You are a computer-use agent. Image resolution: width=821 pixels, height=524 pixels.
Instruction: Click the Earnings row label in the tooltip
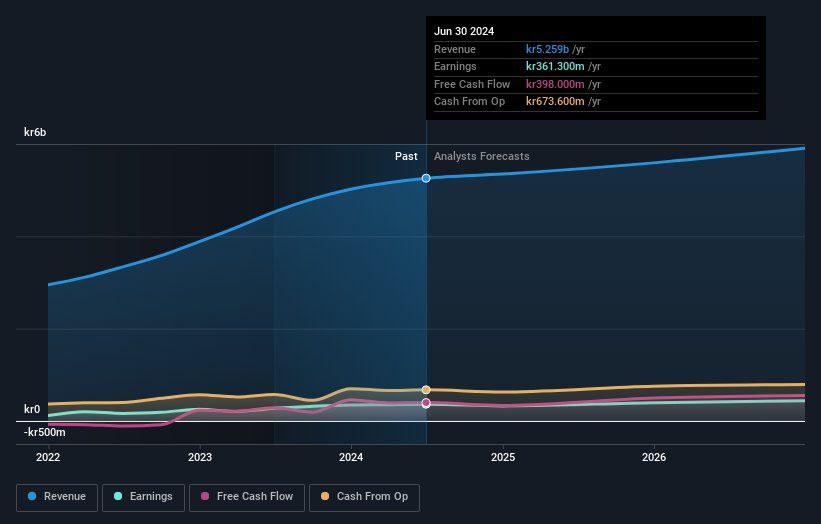tap(456, 66)
